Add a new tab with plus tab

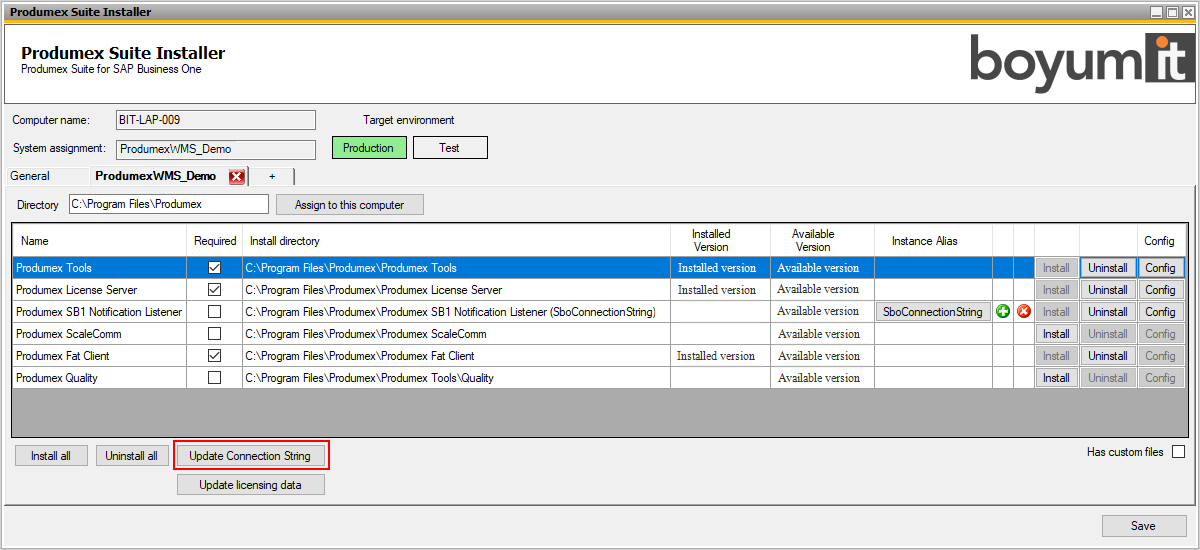click(x=272, y=176)
